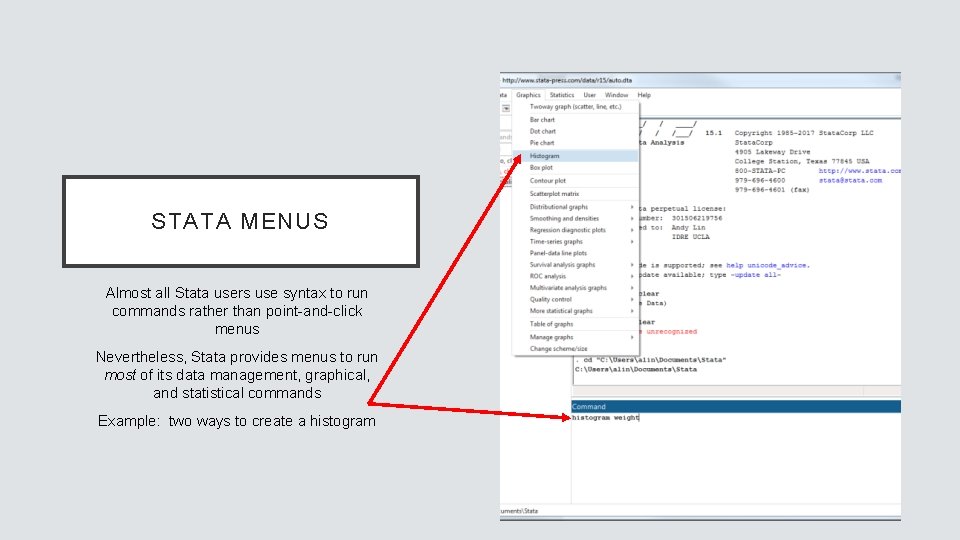960x540 pixels.
Task: Choose Box plot from the Graphics menu
Action: coord(575,168)
